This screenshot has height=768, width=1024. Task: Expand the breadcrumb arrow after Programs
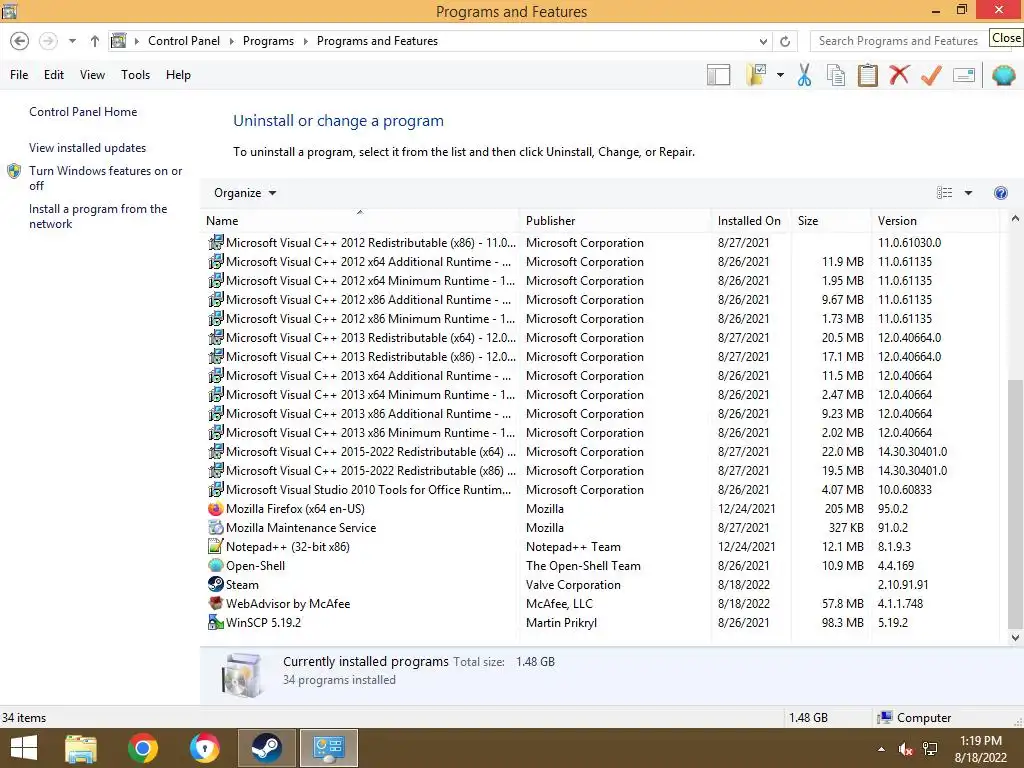[x=306, y=41]
